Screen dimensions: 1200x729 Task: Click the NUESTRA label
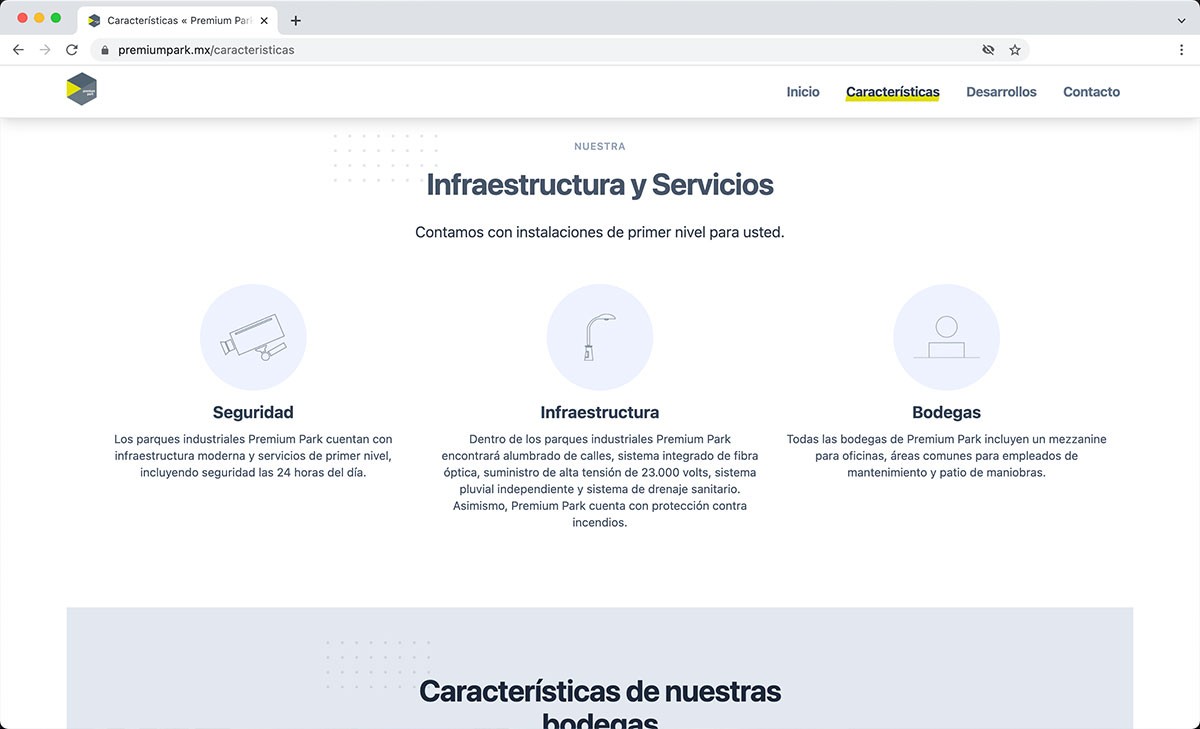coord(600,146)
